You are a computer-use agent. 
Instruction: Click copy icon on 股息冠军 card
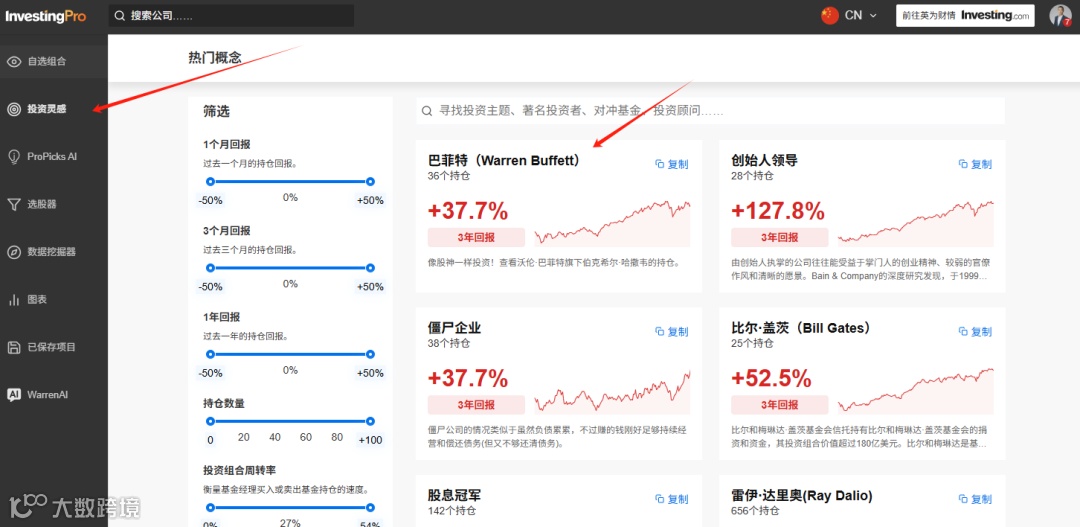659,499
